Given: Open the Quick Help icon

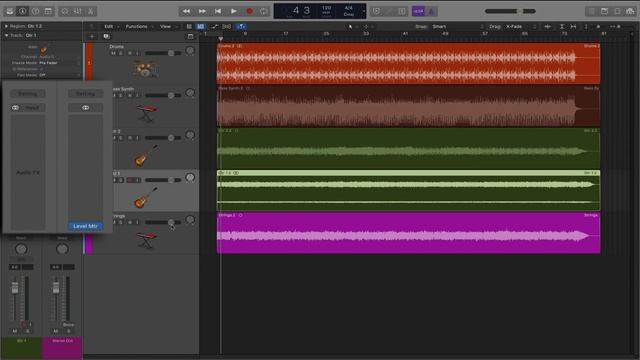Looking at the screenshot, I should pyautogui.click(x=36, y=11).
